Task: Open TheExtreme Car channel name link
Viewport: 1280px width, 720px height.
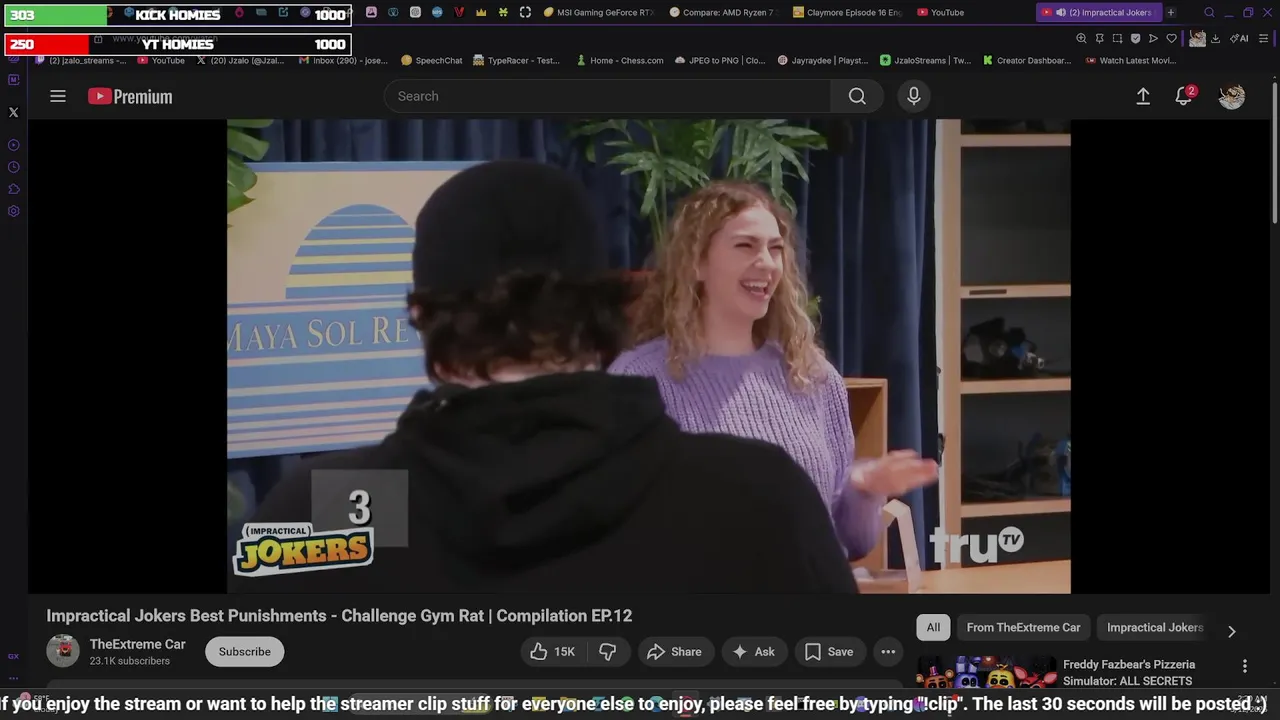Action: [x=137, y=644]
